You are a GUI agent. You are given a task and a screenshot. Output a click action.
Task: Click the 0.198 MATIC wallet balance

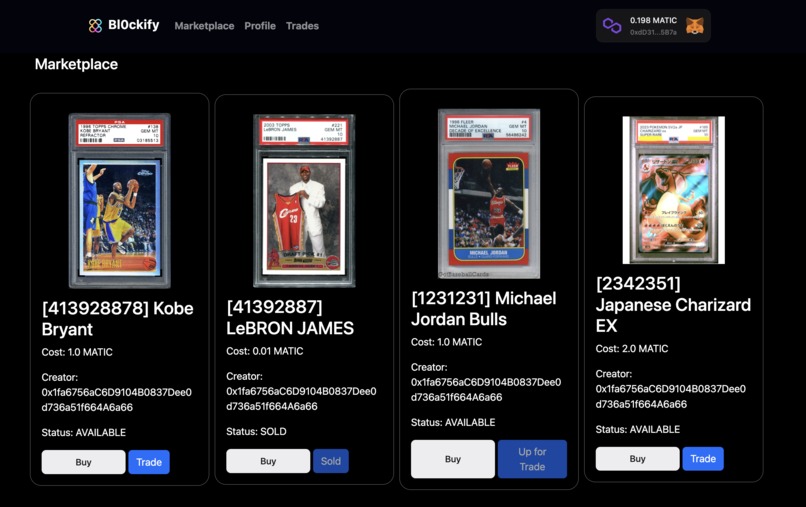pos(653,21)
